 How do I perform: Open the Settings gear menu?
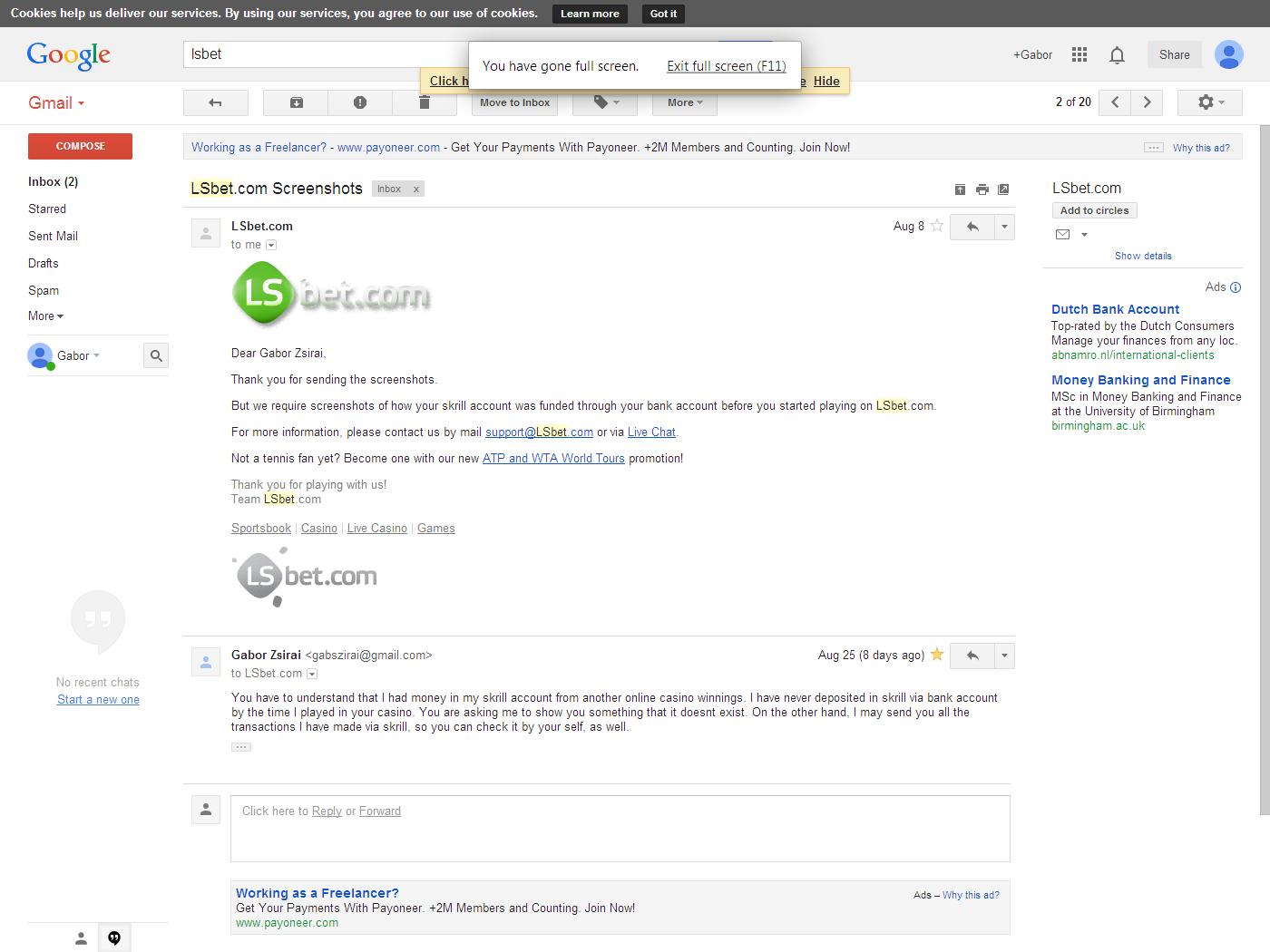point(1210,102)
